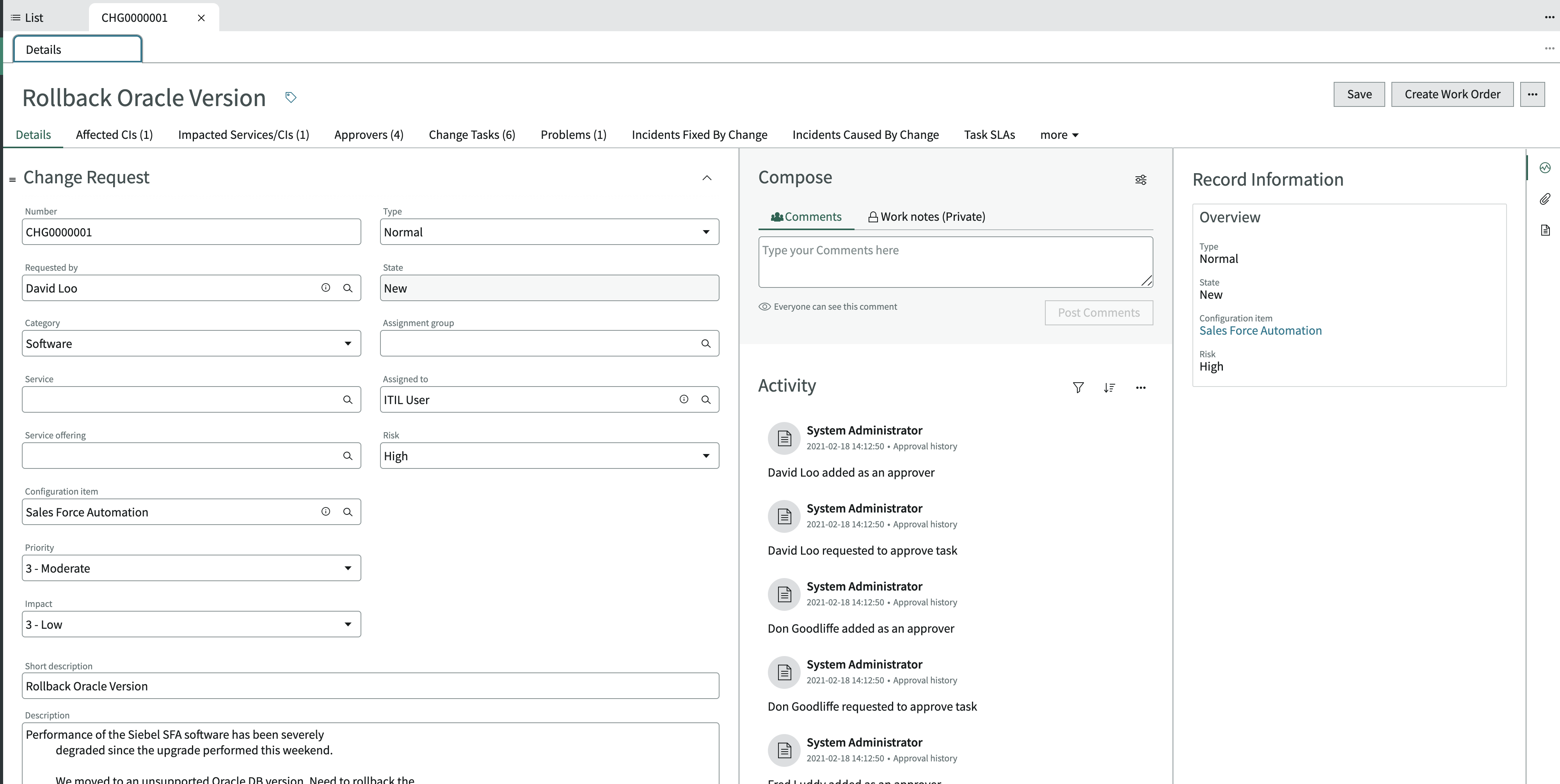1560x784 pixels.
Task: Click the Activity sort order icon
Action: [1109, 387]
